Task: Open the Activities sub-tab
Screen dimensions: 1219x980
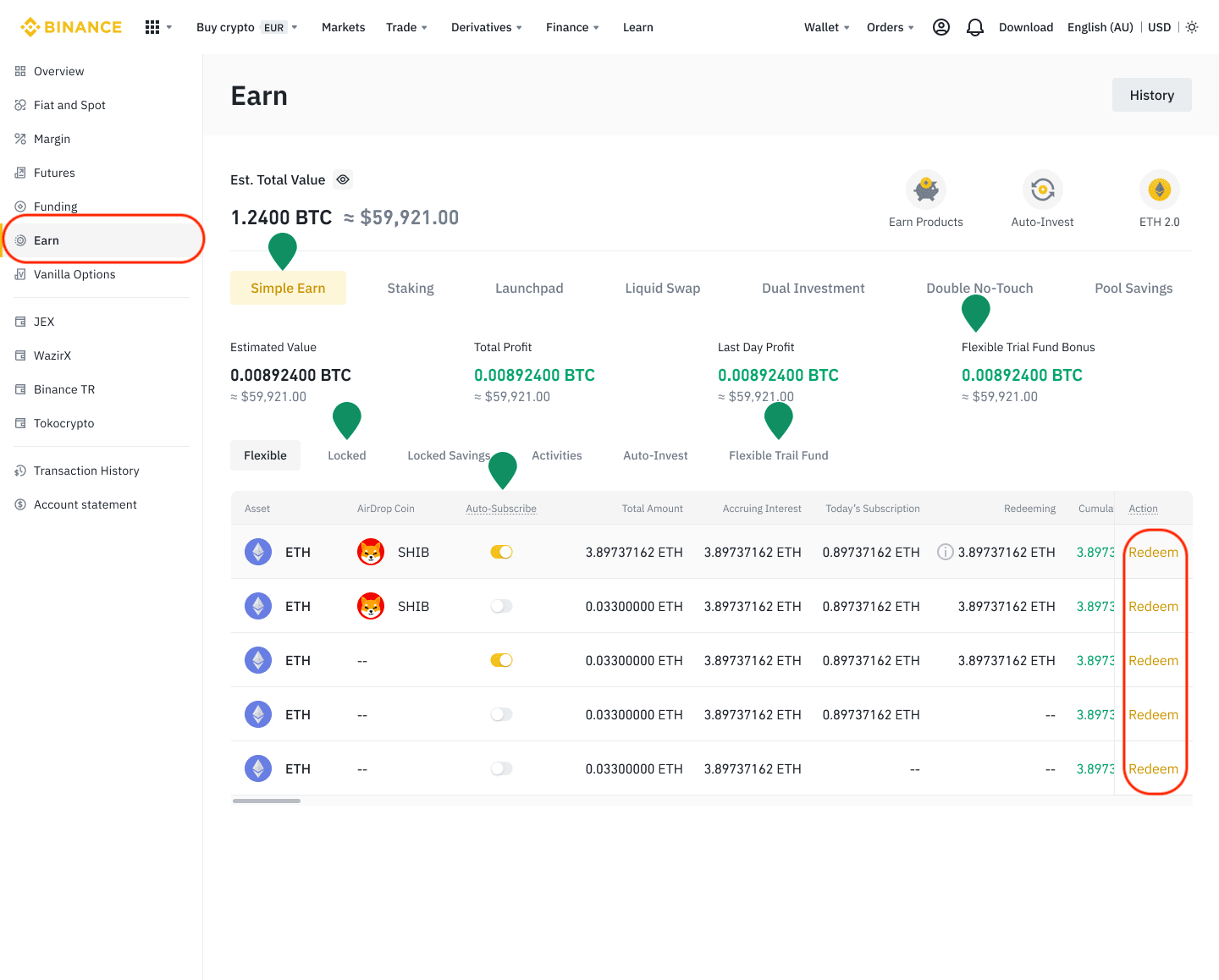Action: (x=557, y=455)
